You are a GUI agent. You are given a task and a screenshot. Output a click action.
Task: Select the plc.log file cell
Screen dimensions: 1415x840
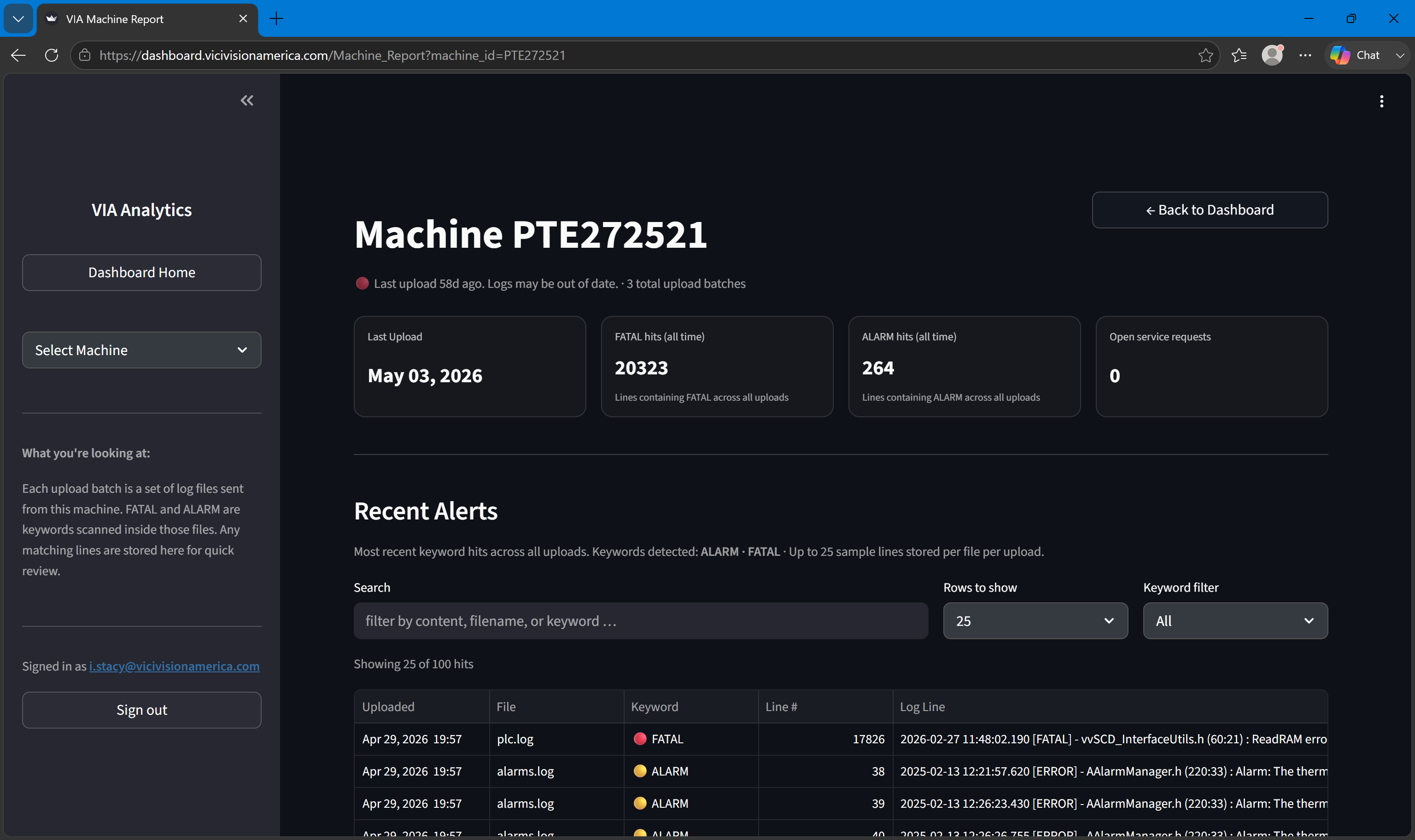556,739
